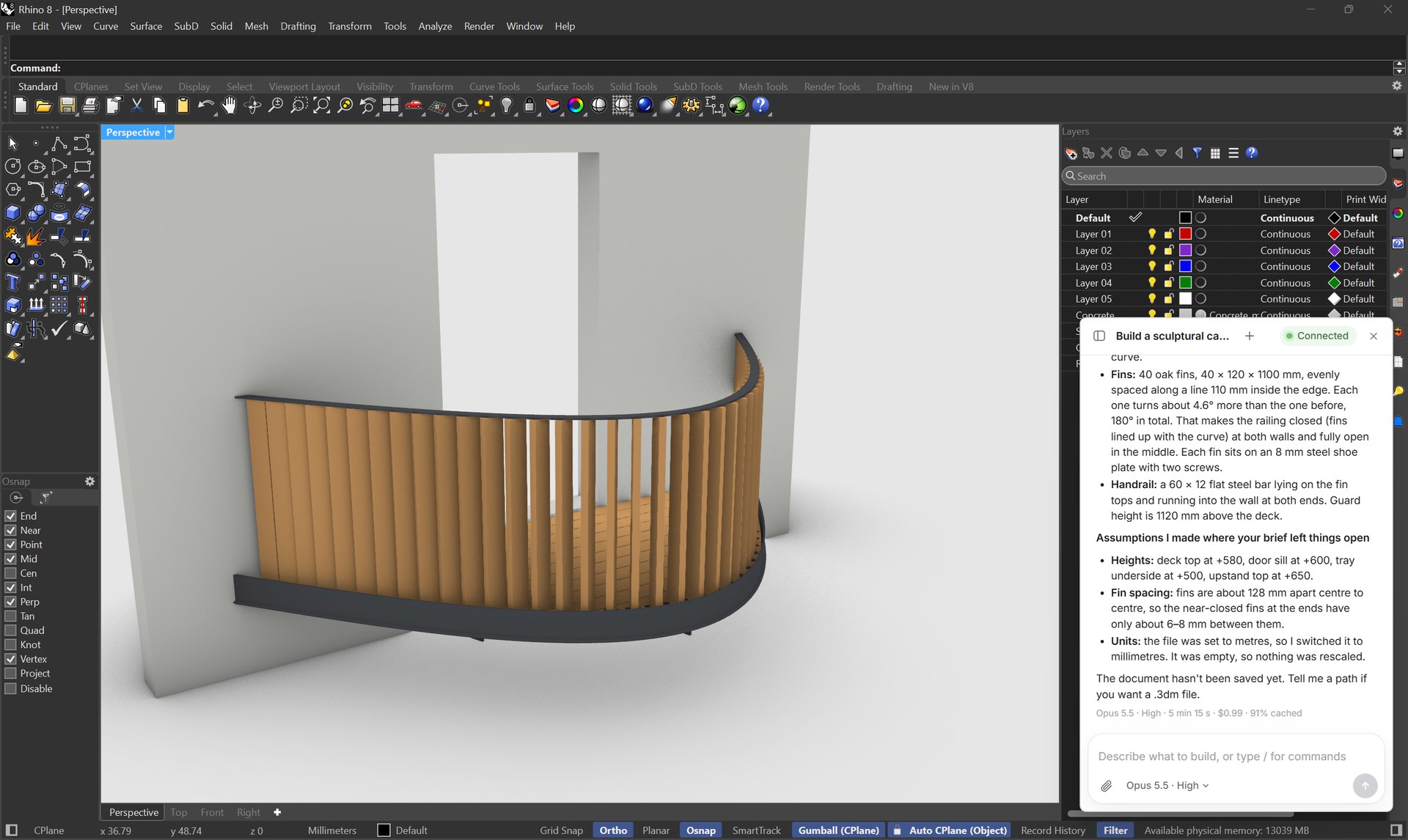Open the color wheel object color icon

pos(576,106)
